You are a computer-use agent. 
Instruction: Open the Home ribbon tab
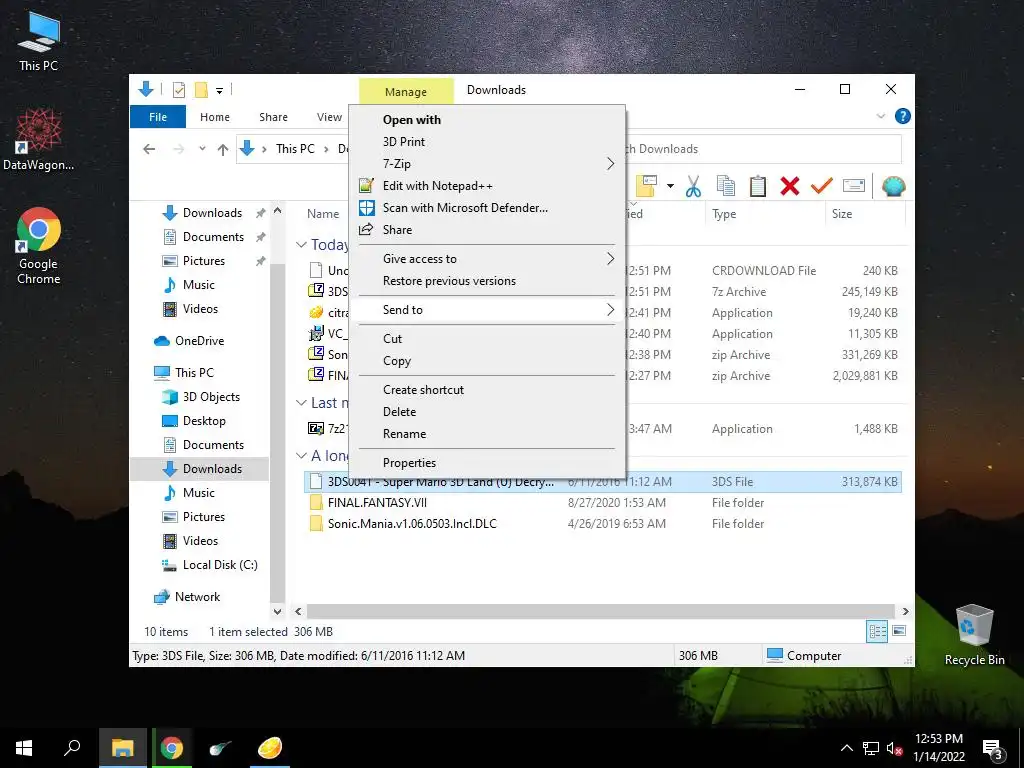point(215,117)
